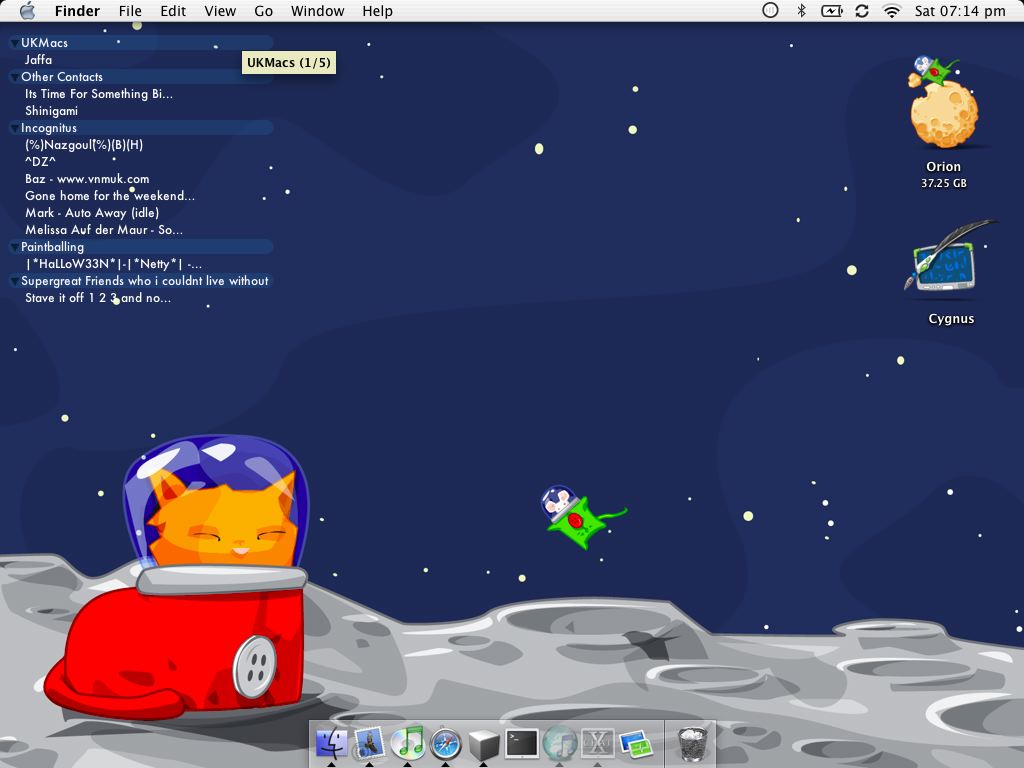Open the Go menu
The width and height of the screenshot is (1024, 768).
[263, 10]
